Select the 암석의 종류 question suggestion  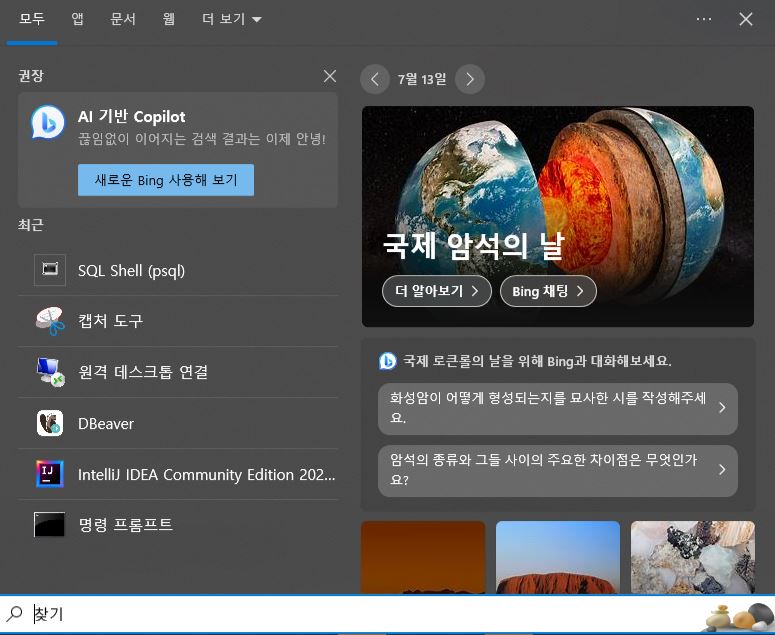coord(558,471)
